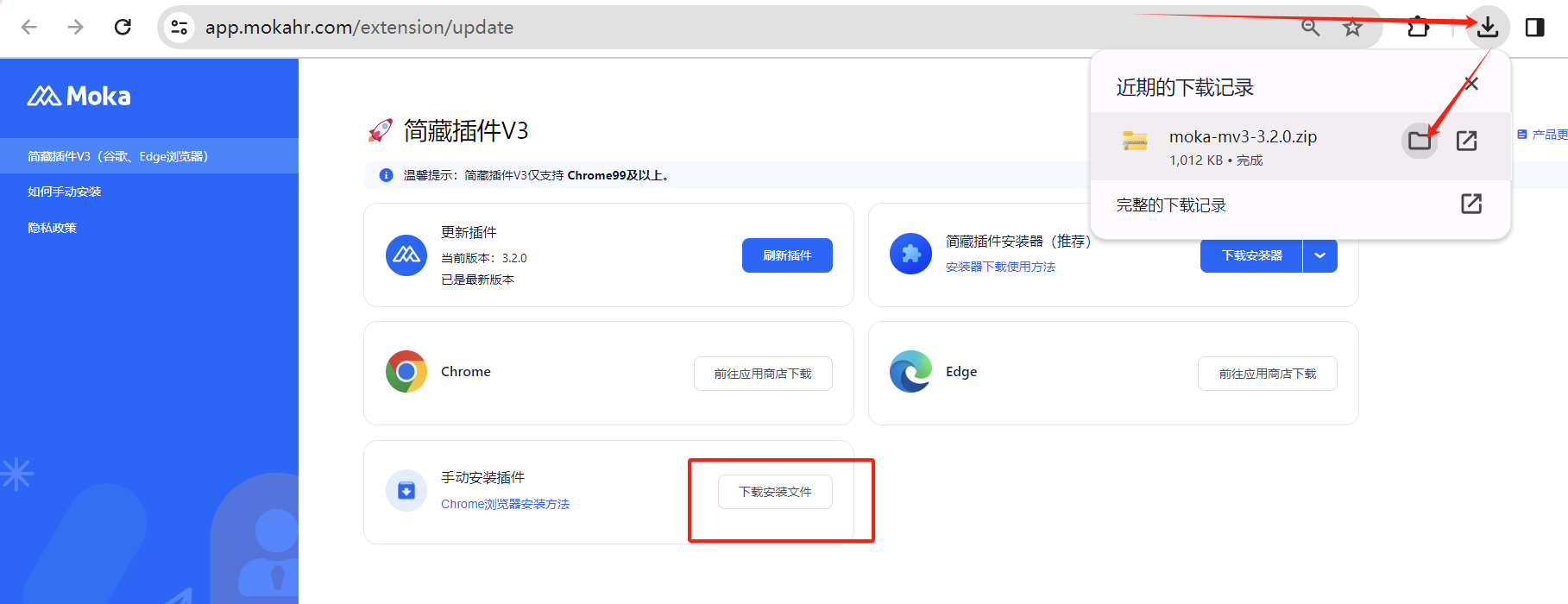Image resolution: width=1568 pixels, height=604 pixels.
Task: Open 如何手动安装 sidebar item
Action: click(x=65, y=192)
